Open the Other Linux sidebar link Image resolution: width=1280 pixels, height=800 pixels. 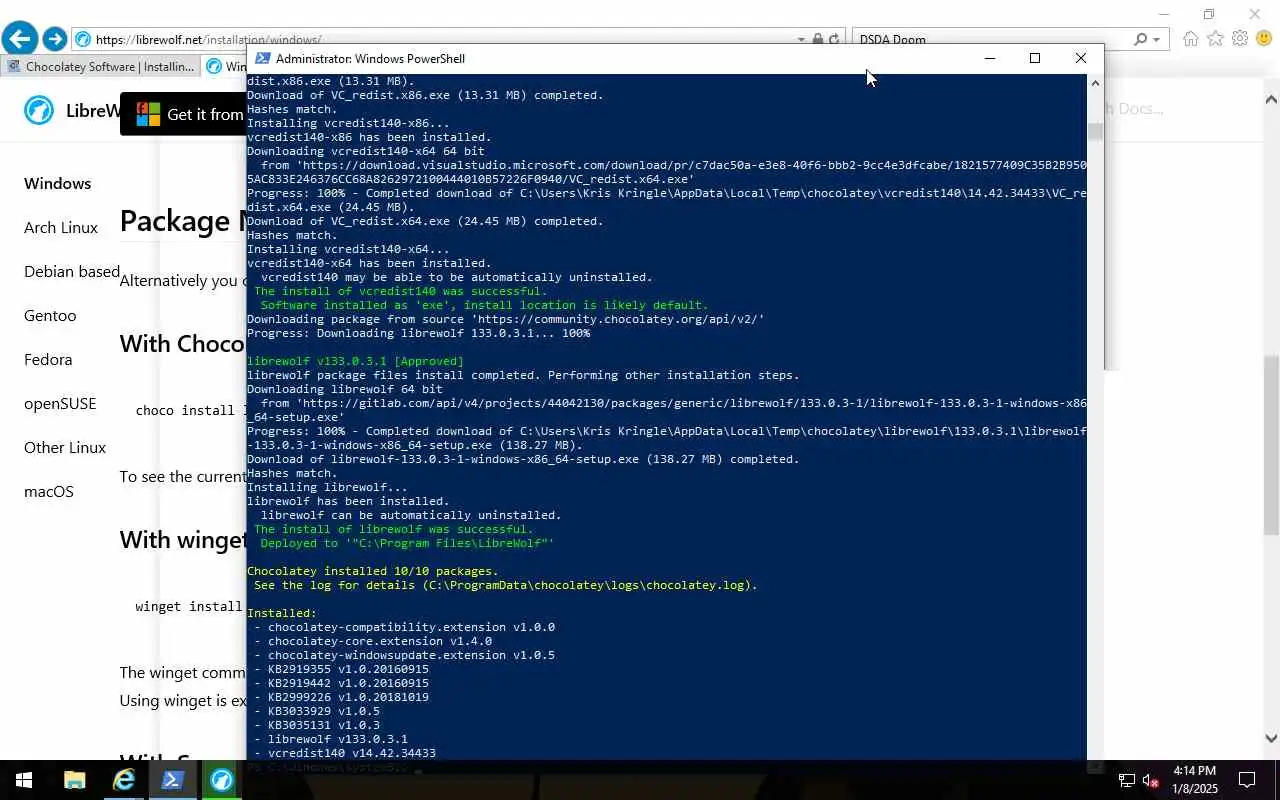tap(65, 447)
